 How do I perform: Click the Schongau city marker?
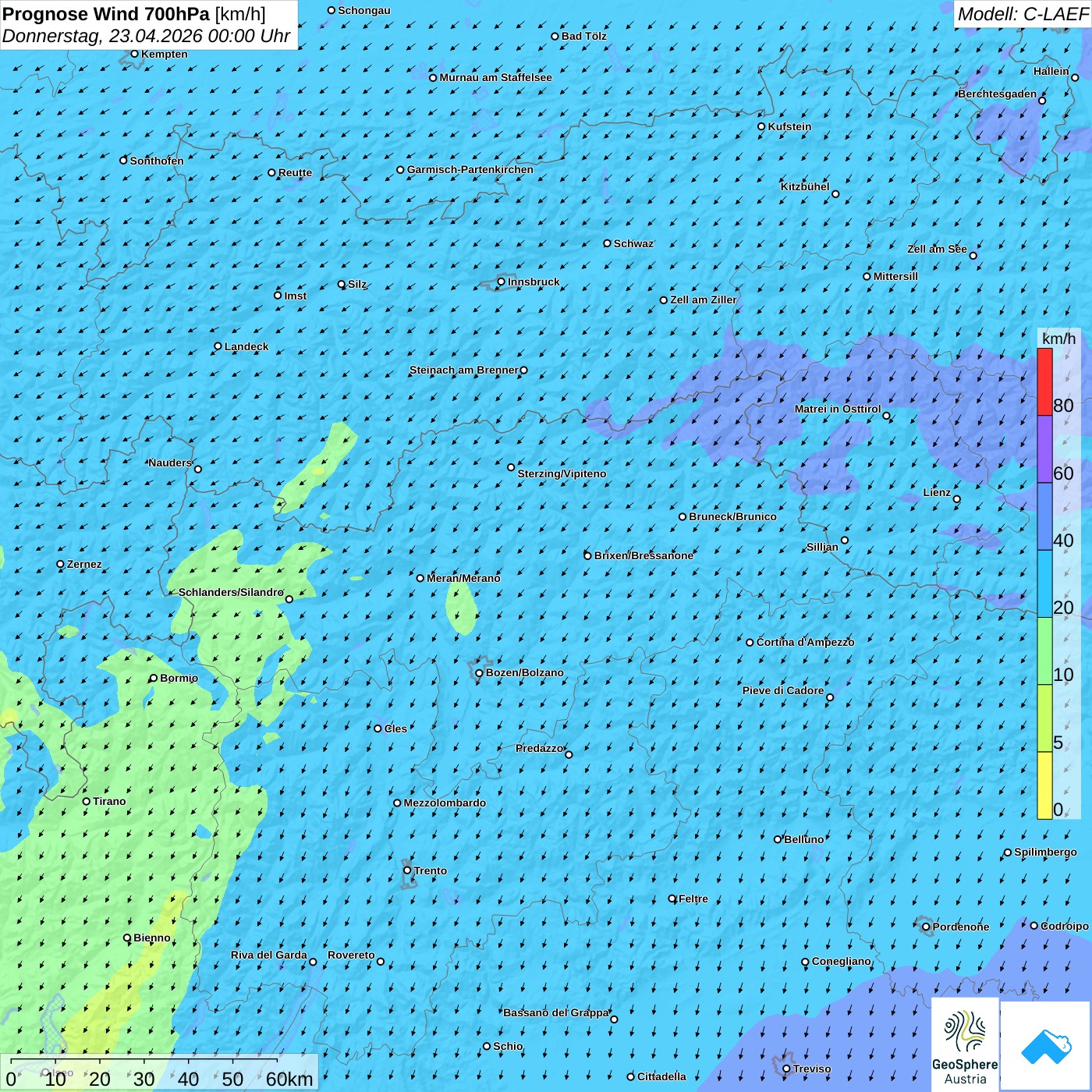click(331, 10)
